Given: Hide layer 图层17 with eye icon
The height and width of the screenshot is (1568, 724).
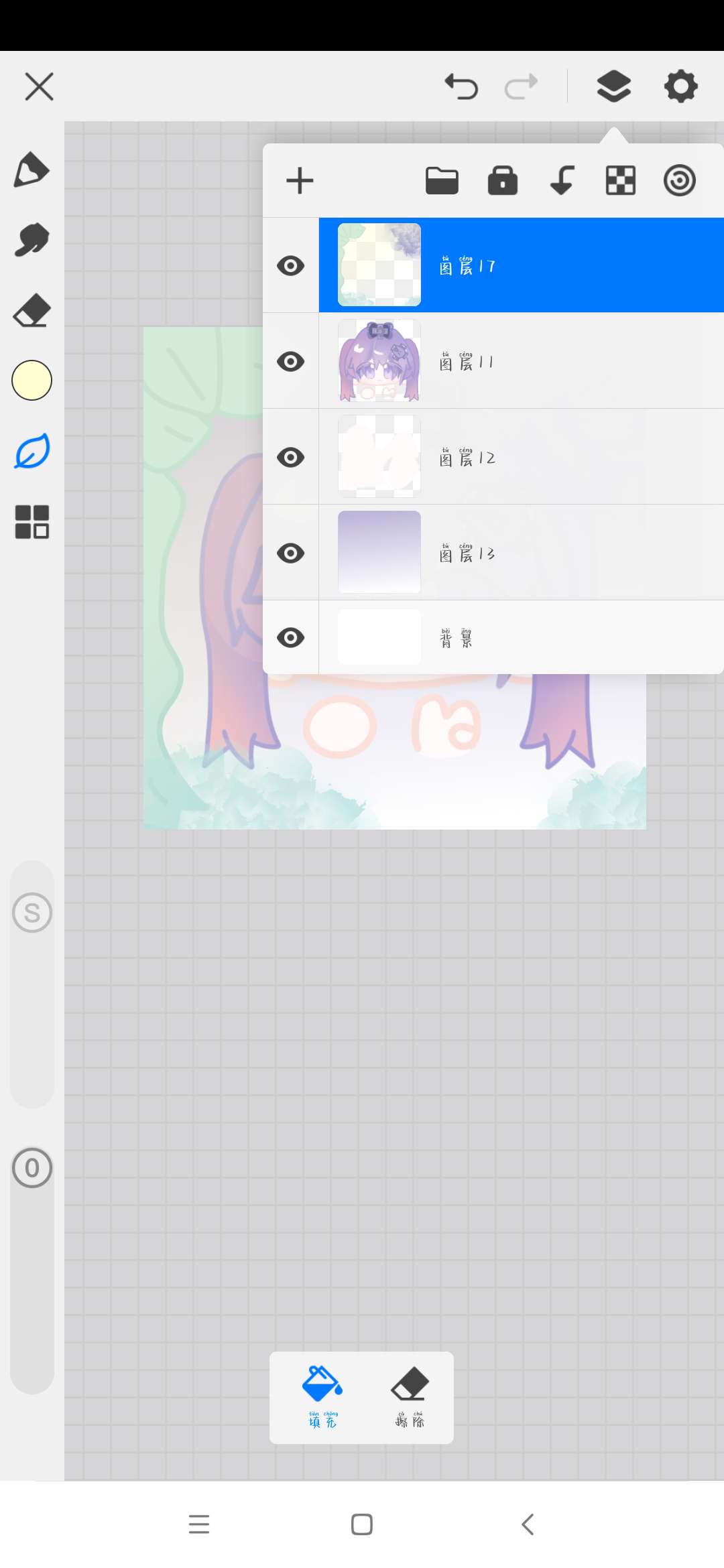Looking at the screenshot, I should [x=290, y=266].
